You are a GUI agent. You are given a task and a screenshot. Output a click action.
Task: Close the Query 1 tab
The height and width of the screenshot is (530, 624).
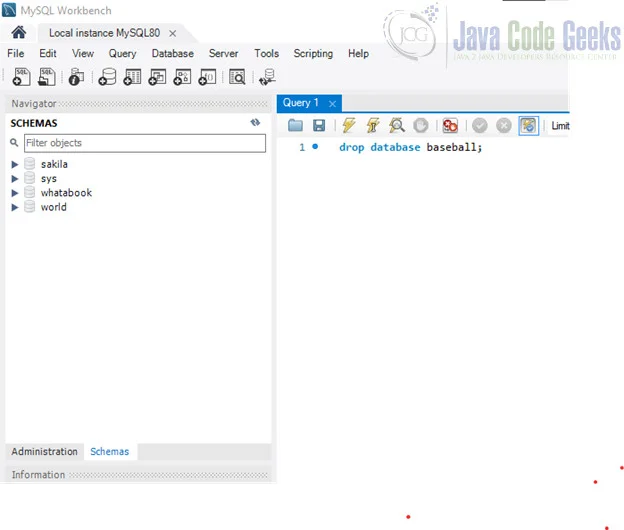click(332, 104)
